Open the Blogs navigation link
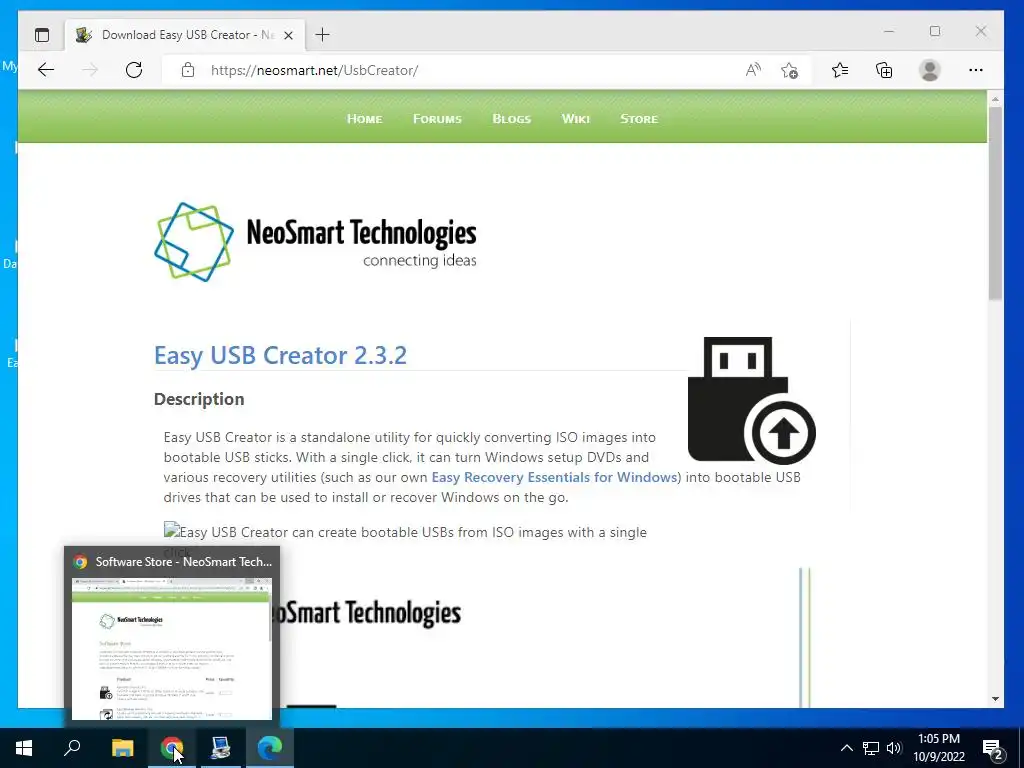The image size is (1024, 768). coord(511,119)
